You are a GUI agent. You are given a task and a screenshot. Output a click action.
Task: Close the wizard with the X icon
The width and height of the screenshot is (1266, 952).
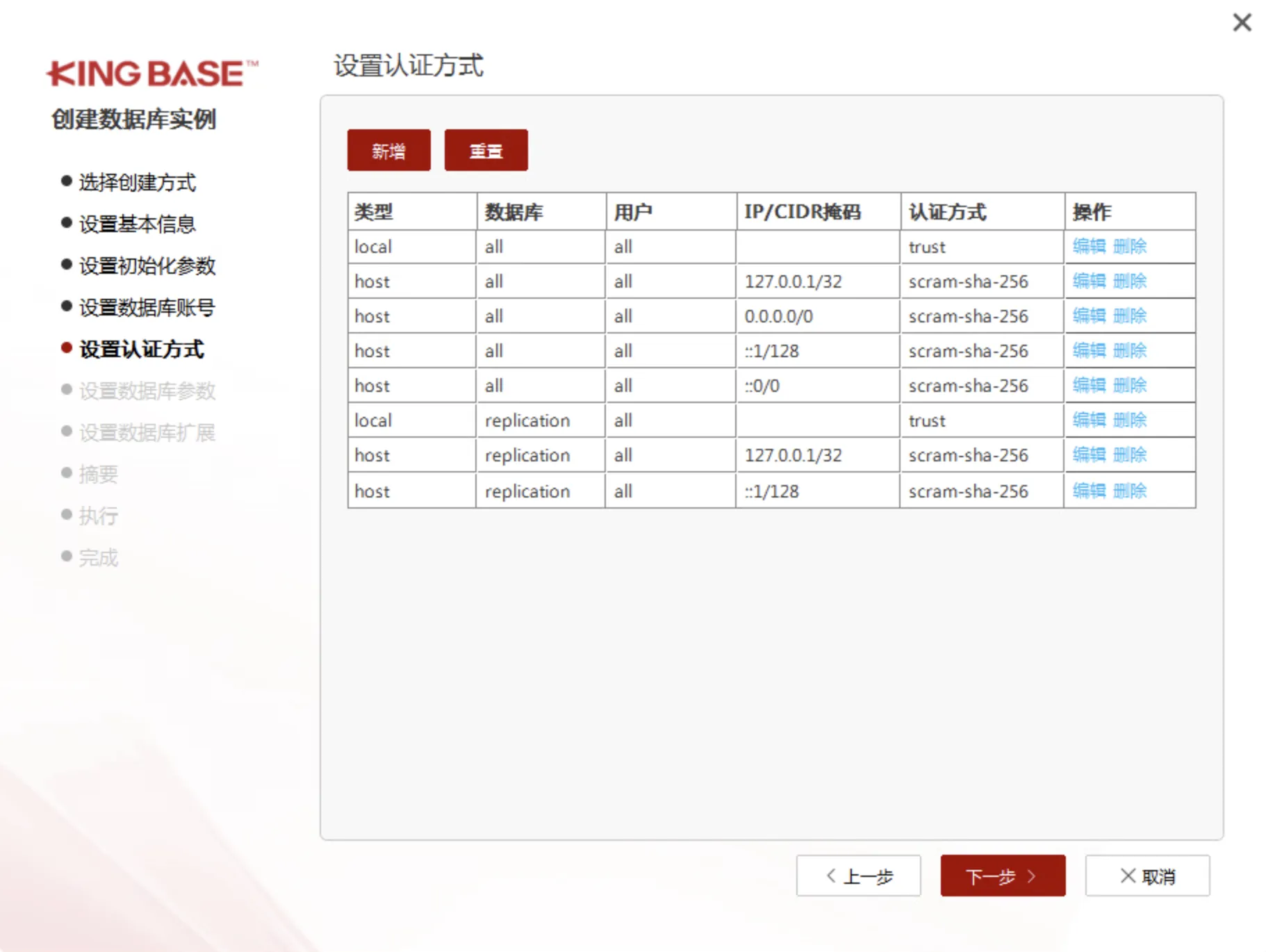point(1242,22)
